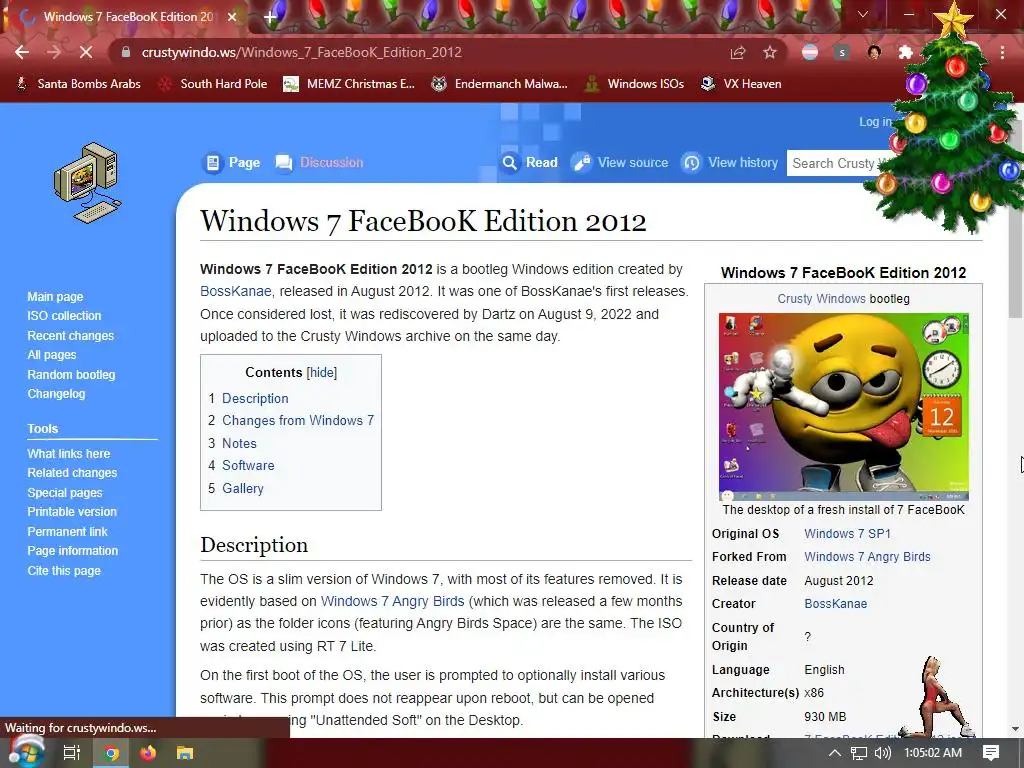
Task: Open File Explorer from the taskbar
Action: pos(185,753)
